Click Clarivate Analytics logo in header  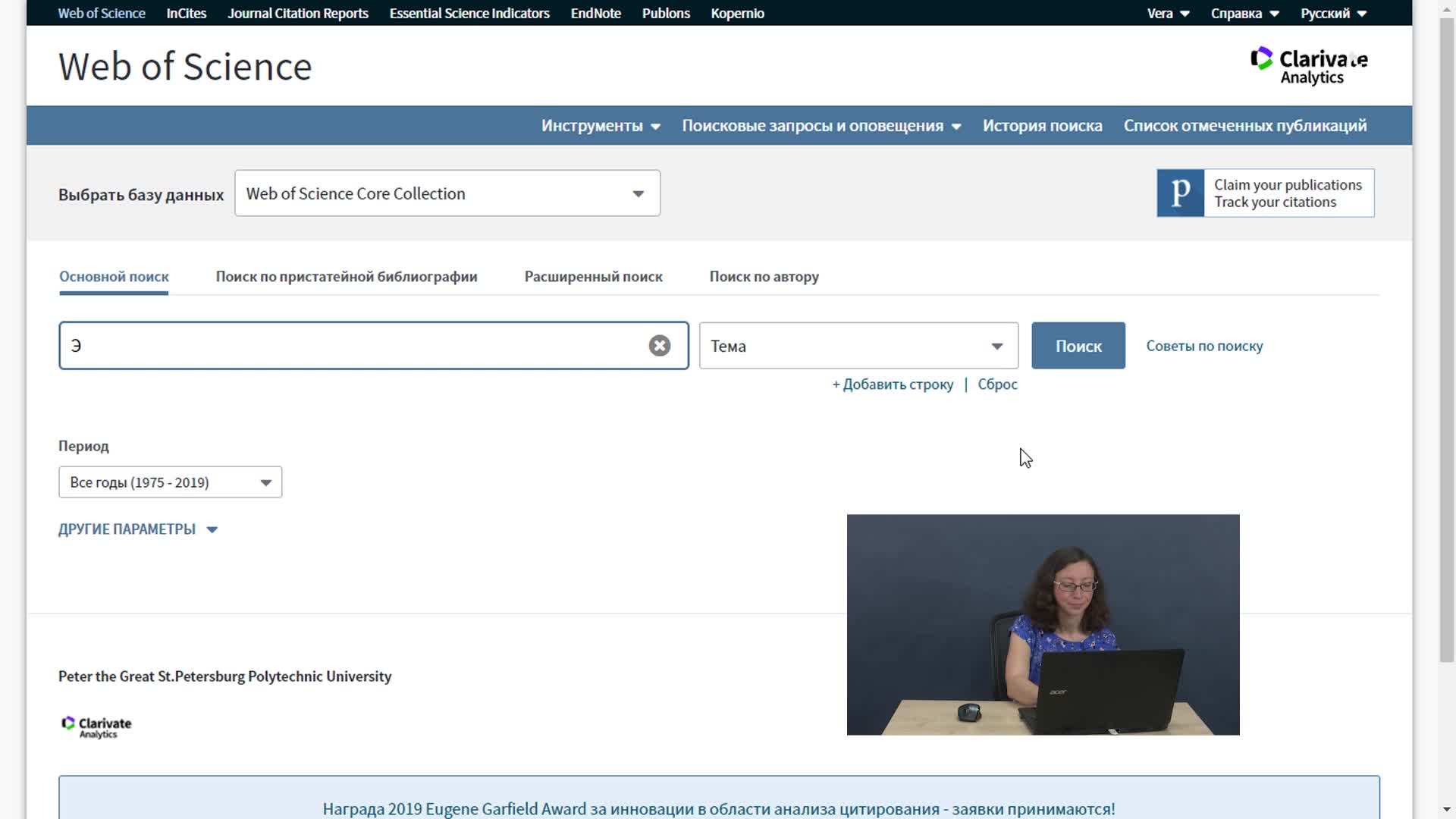click(1309, 66)
